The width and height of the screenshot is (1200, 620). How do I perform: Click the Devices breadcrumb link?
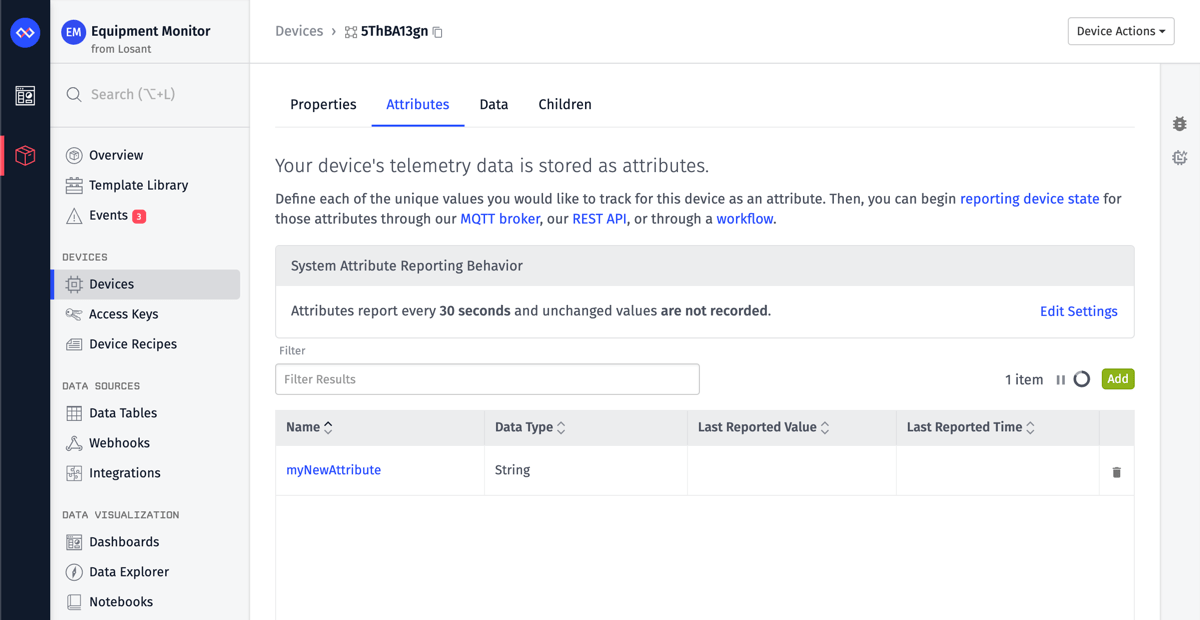click(x=299, y=31)
